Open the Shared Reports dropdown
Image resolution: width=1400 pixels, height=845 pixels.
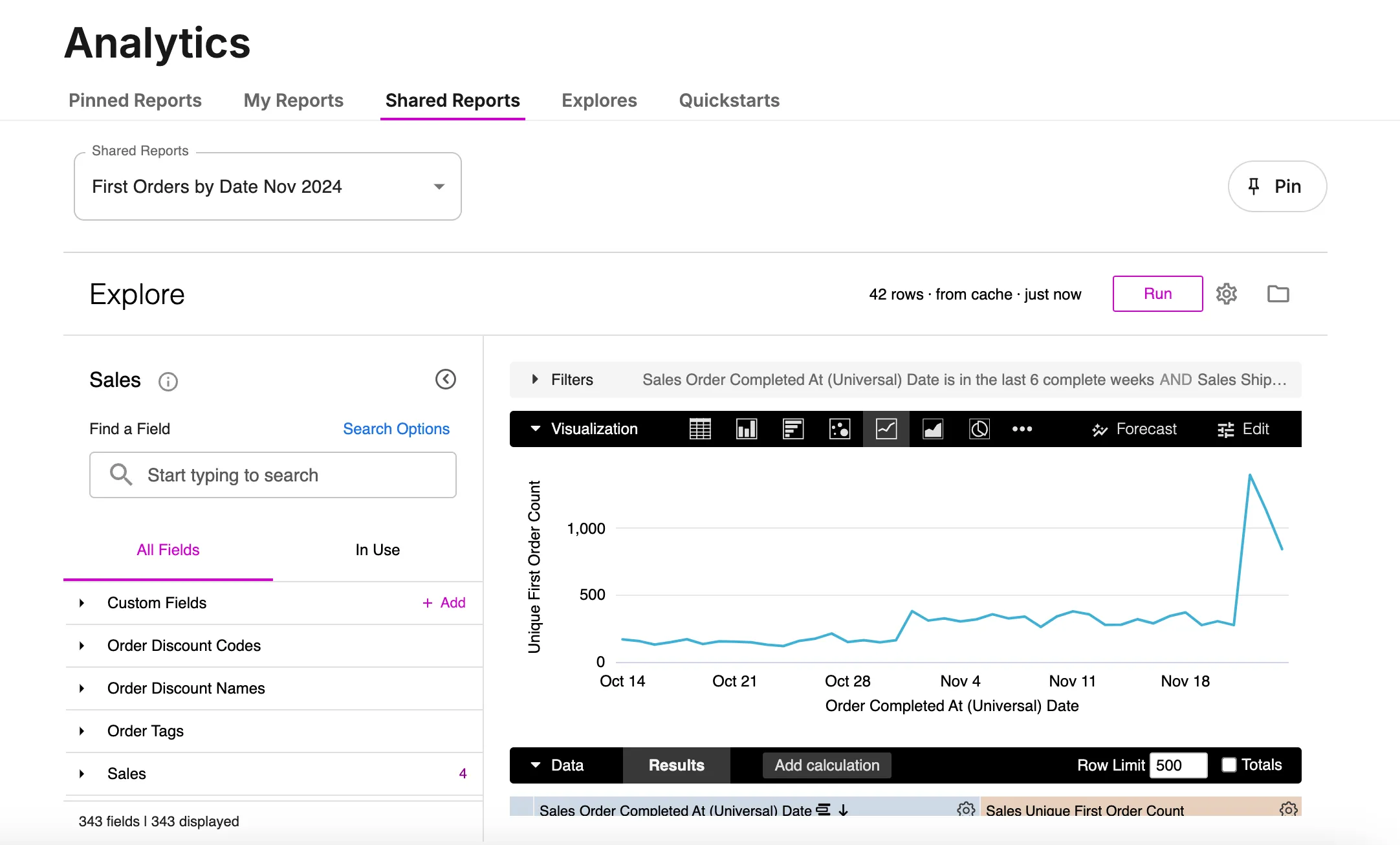[268, 186]
